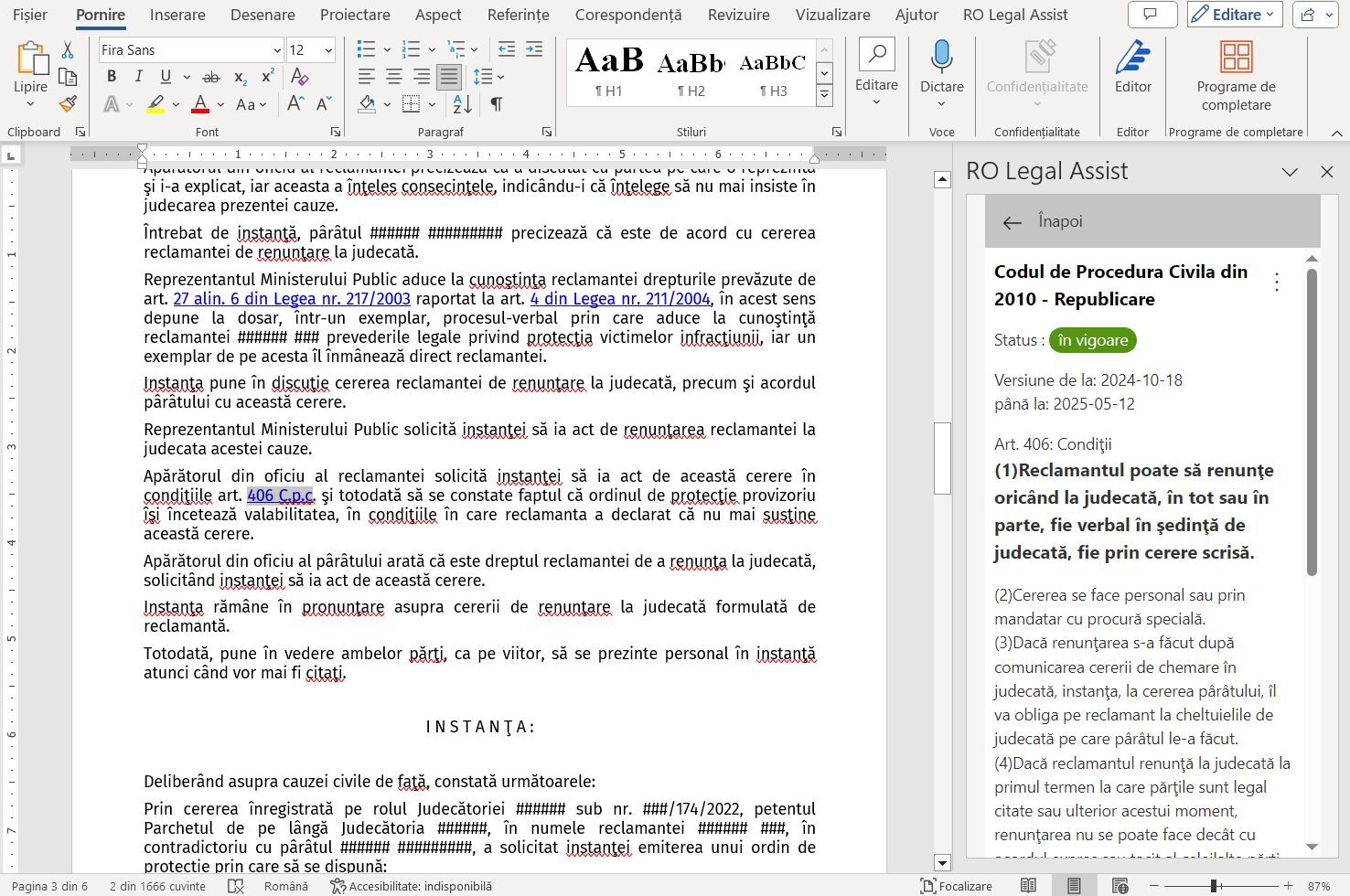Apply yellow text highlight color
The height and width of the screenshot is (896, 1350).
click(155, 104)
